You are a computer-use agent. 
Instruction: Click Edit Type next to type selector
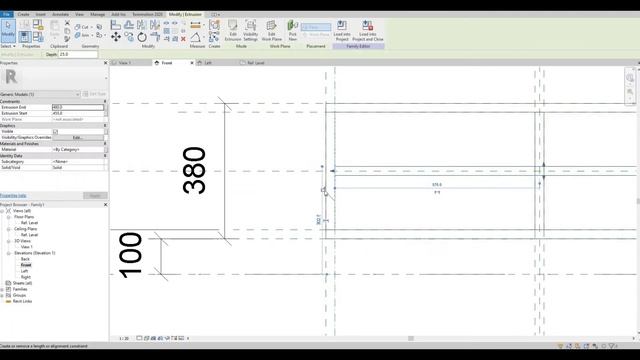(x=95, y=94)
